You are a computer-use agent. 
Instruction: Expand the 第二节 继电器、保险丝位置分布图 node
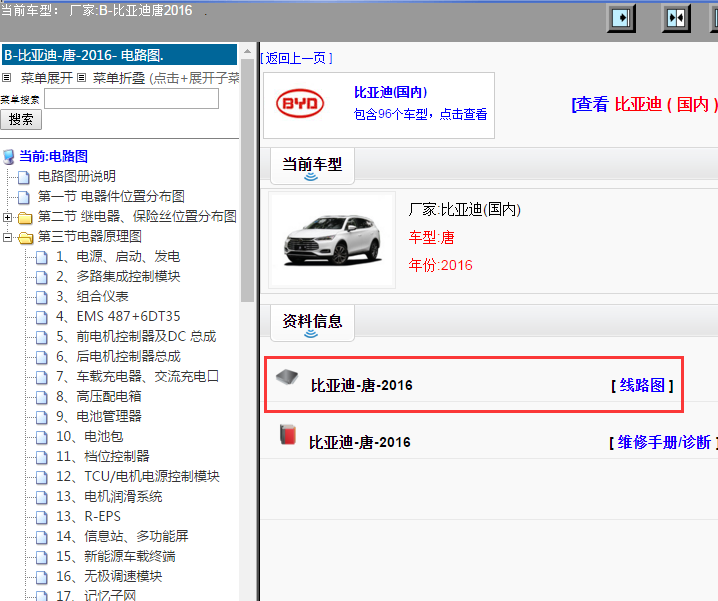[x=7, y=217]
